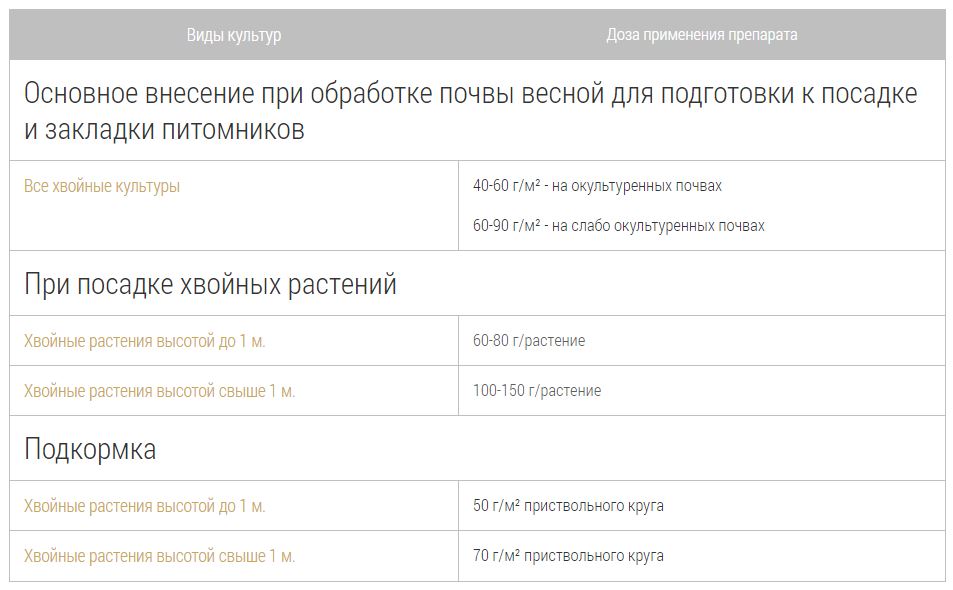Viewport: 953px width, 590px height.
Task: Open 'высотой свыше 1 м.' link under planting section
Action: 160,391
